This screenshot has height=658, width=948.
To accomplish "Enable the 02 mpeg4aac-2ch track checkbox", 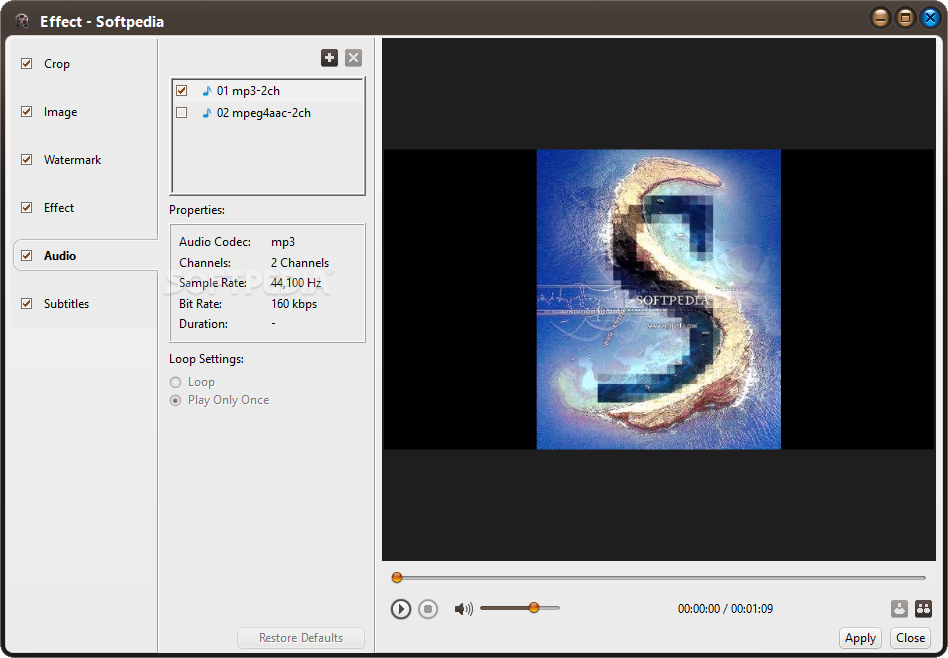I will (x=181, y=113).
